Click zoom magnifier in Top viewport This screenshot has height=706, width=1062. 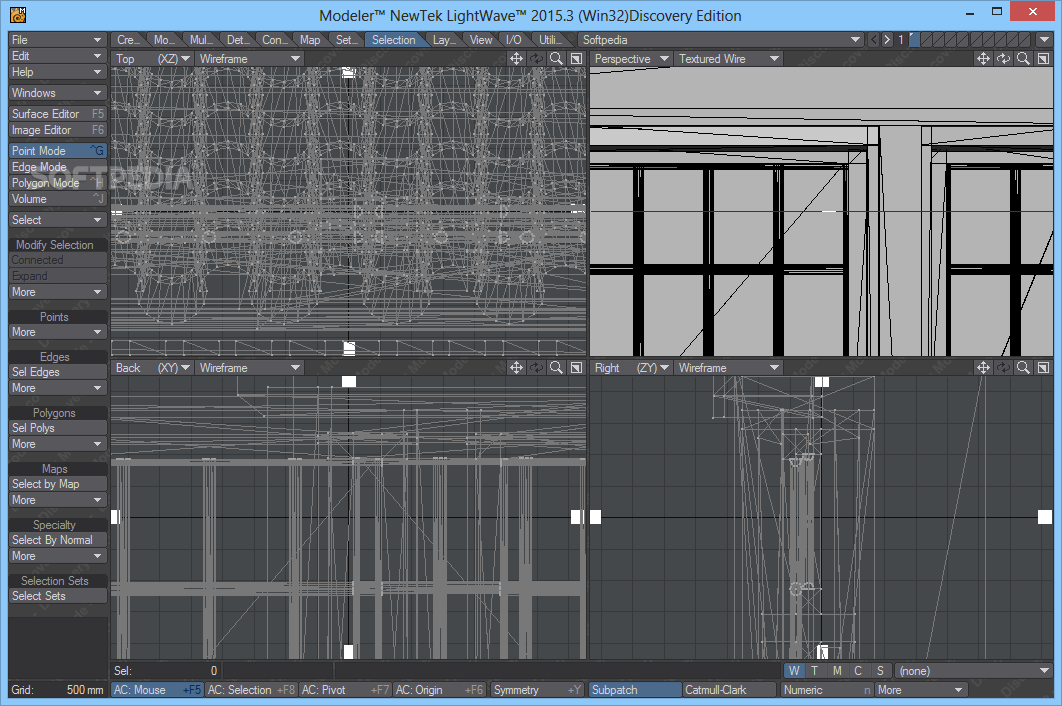point(556,59)
